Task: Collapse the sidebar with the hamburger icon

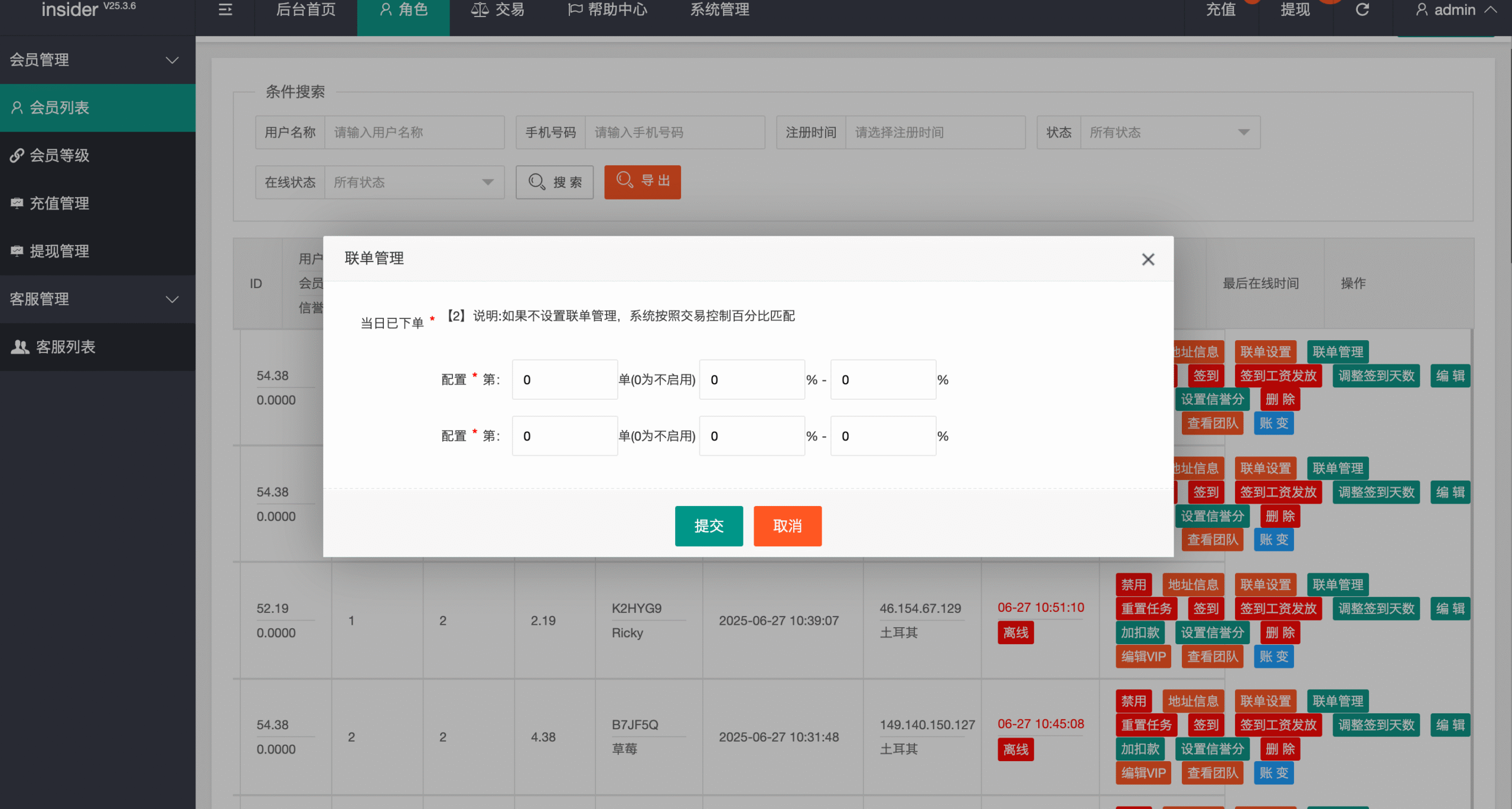Action: (225, 9)
